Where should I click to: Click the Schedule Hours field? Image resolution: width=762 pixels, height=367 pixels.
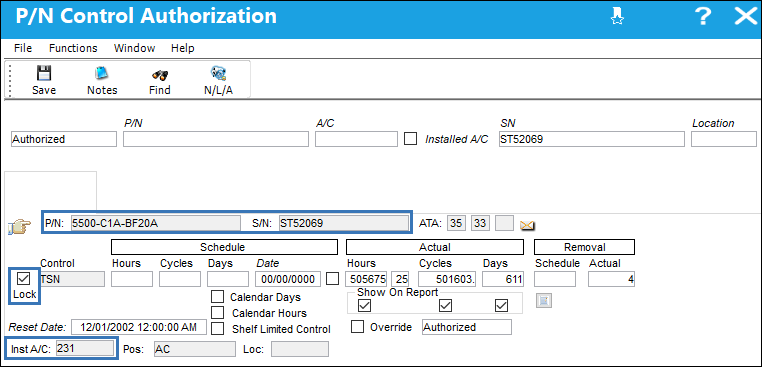click(x=132, y=279)
